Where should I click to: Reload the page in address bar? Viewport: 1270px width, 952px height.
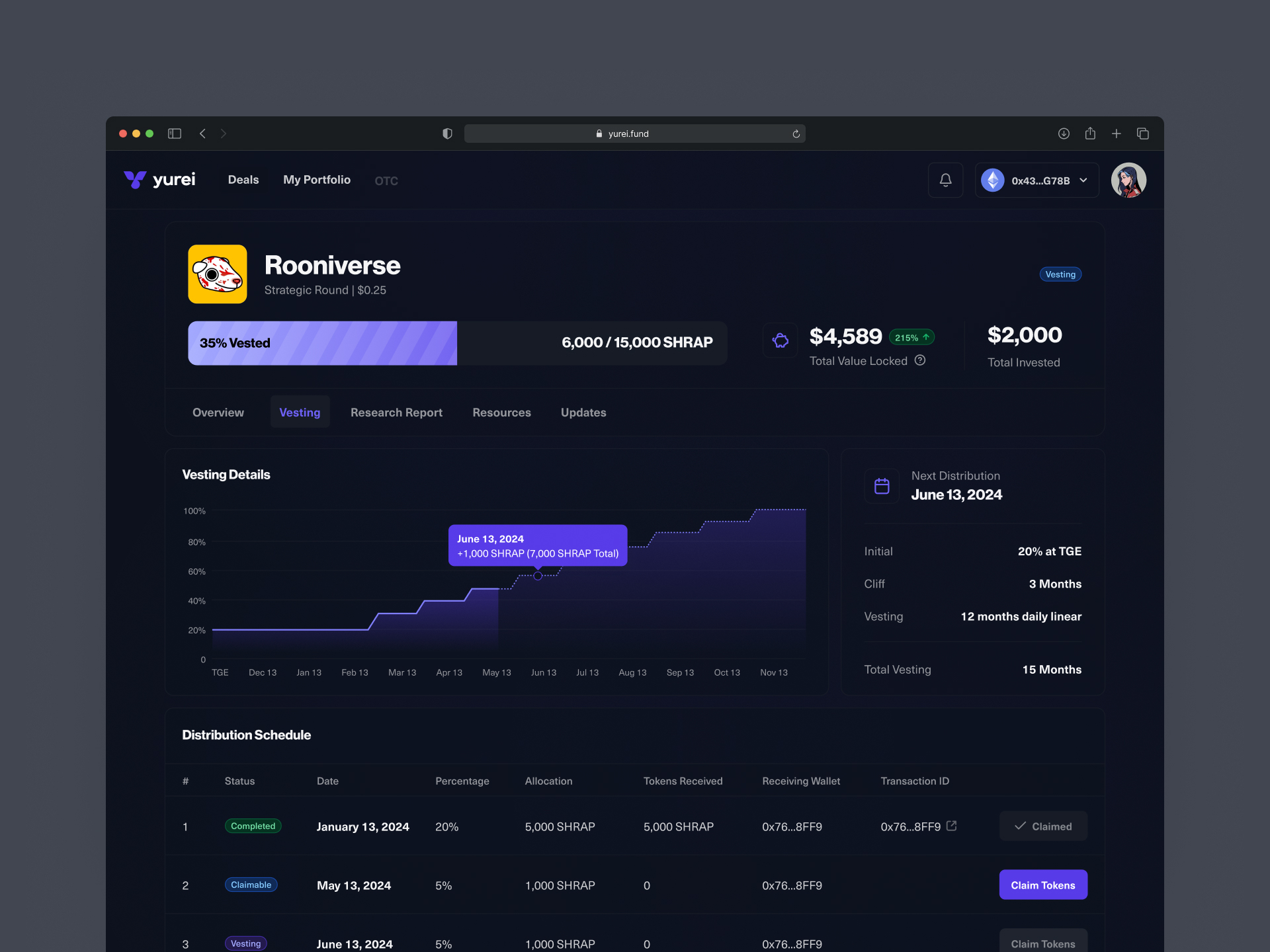[x=796, y=134]
